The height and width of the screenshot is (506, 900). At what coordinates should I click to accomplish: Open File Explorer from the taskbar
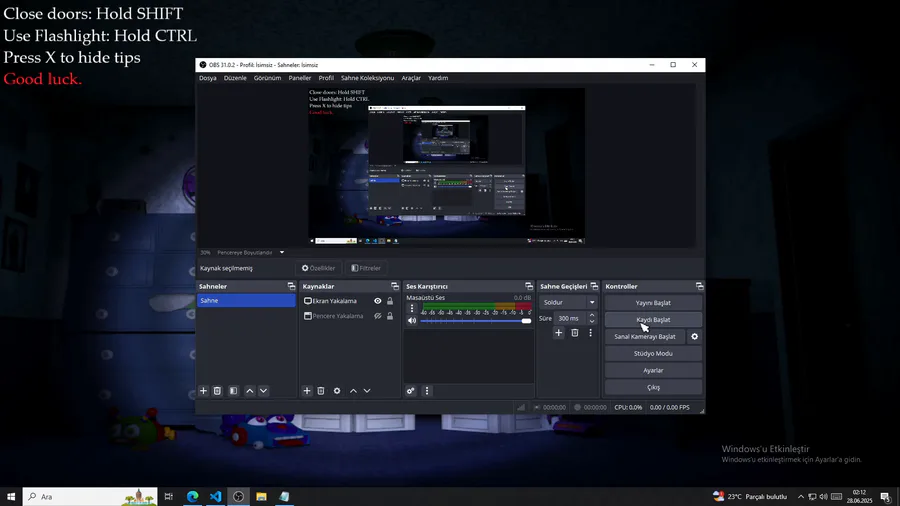pyautogui.click(x=261, y=497)
